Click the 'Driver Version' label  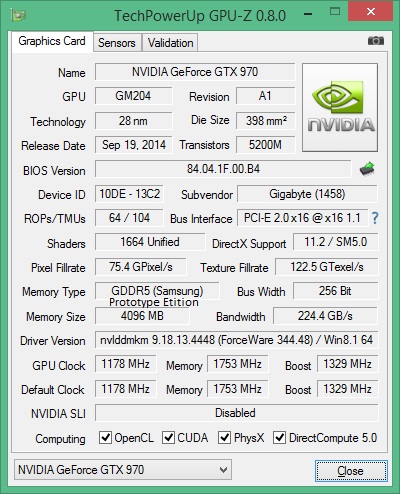[53, 341]
